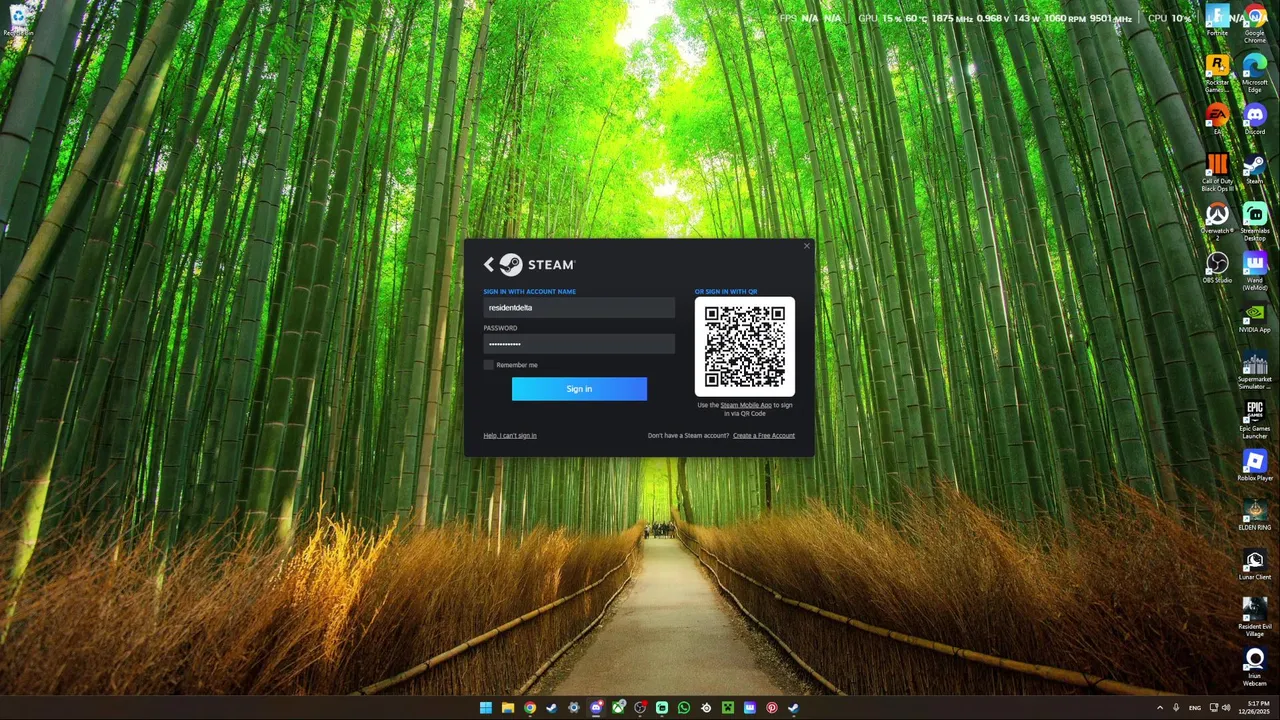
Task: Click the microphone icon in system tray
Action: pyautogui.click(x=1176, y=708)
